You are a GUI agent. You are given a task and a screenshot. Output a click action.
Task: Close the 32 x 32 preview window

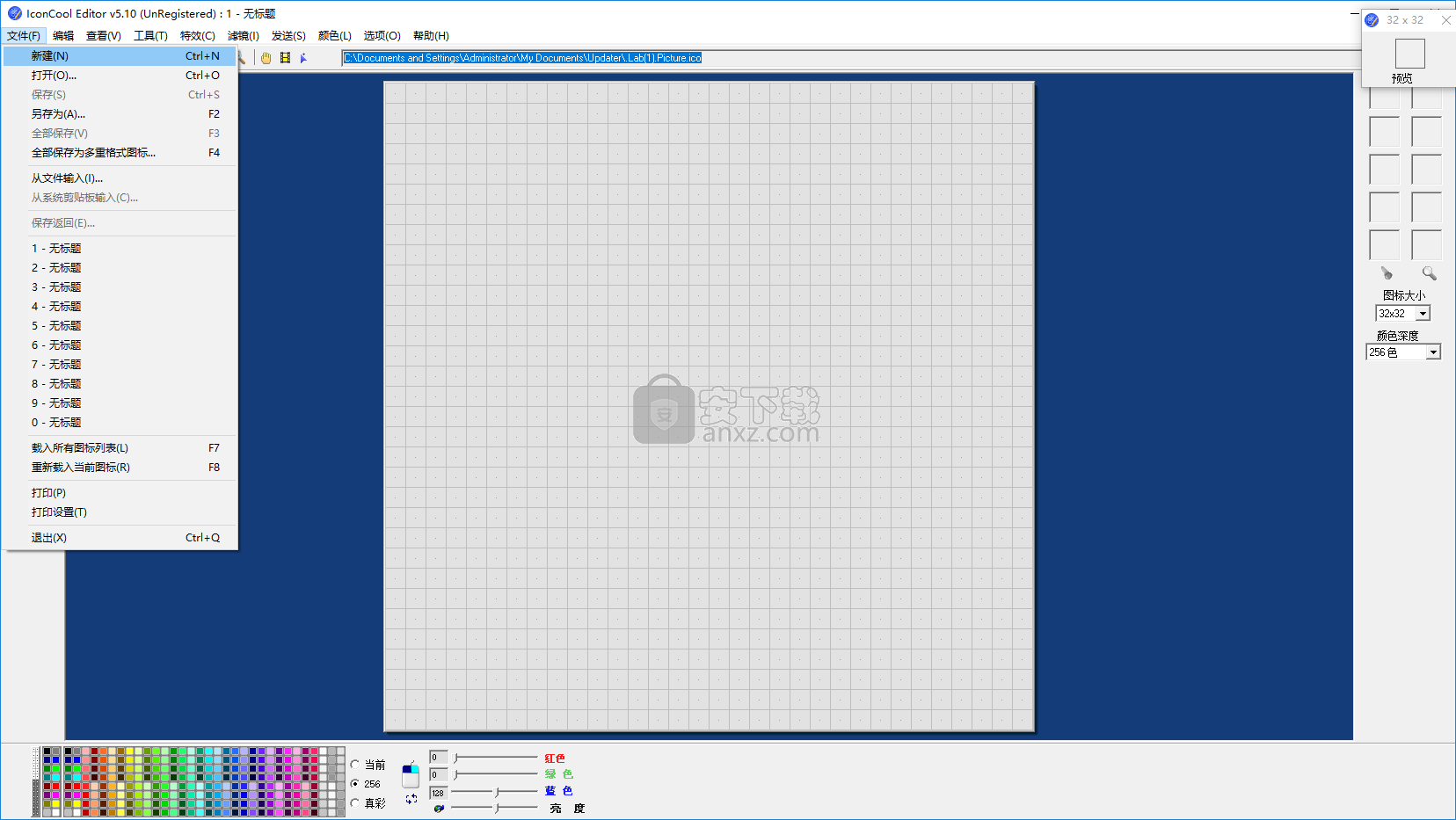click(x=1445, y=19)
